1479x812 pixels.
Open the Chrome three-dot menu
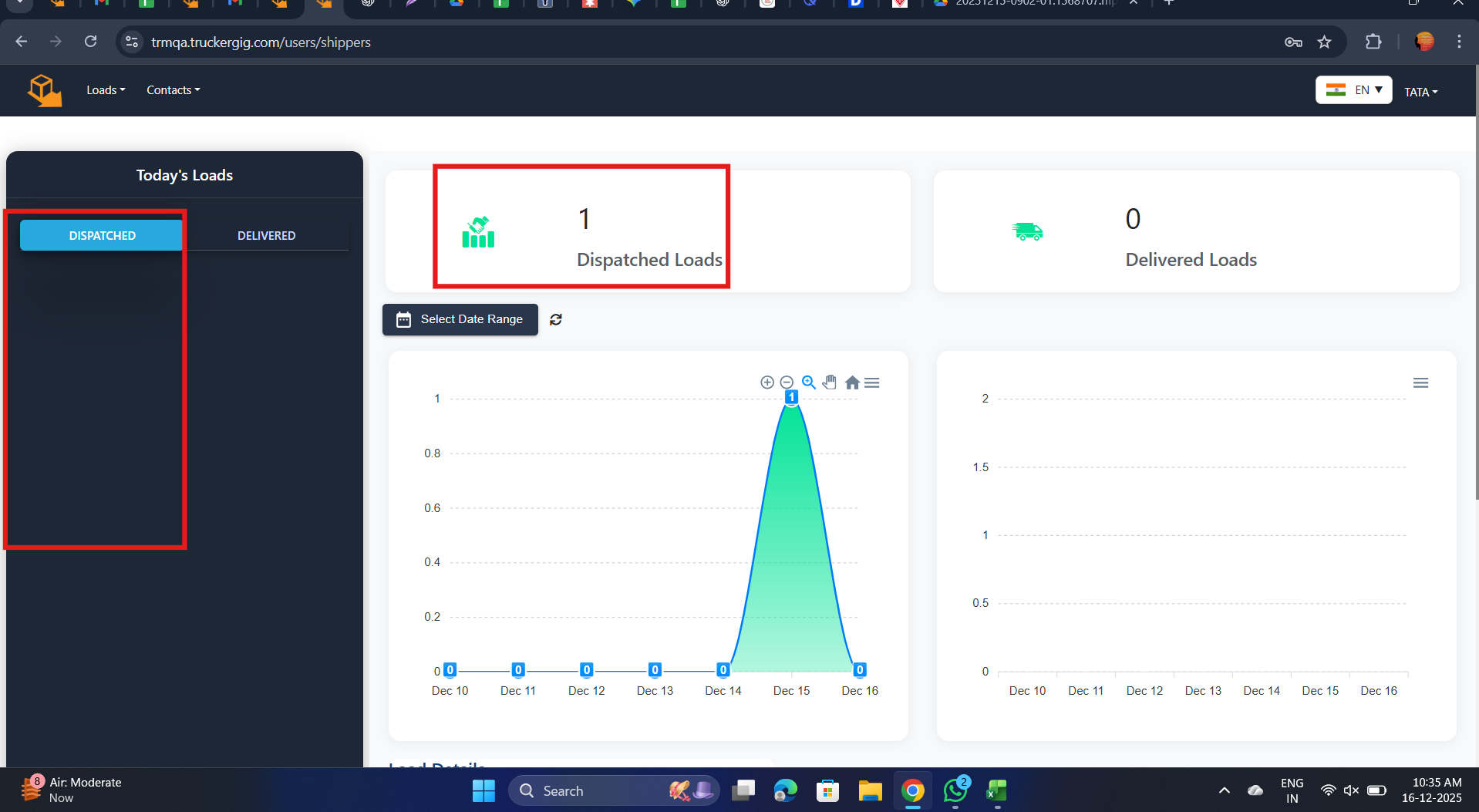pyautogui.click(x=1459, y=42)
